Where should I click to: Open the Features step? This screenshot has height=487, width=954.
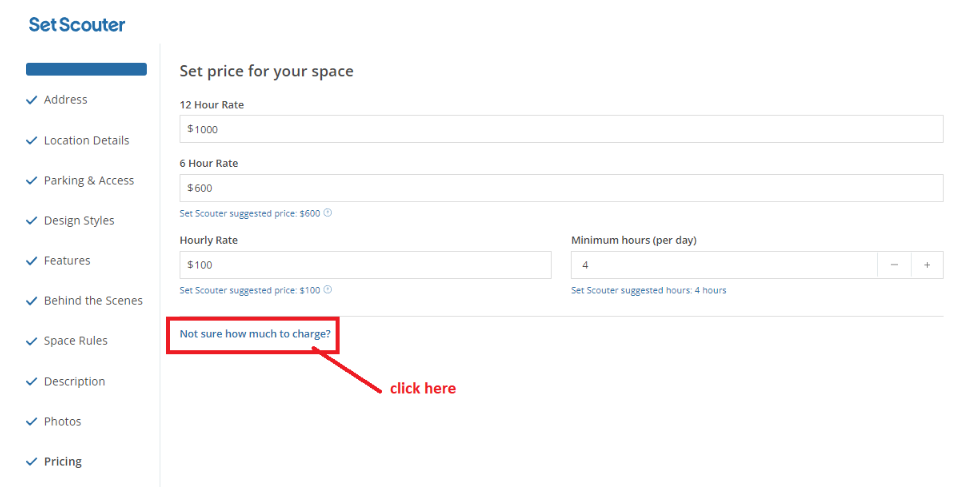click(x=67, y=261)
